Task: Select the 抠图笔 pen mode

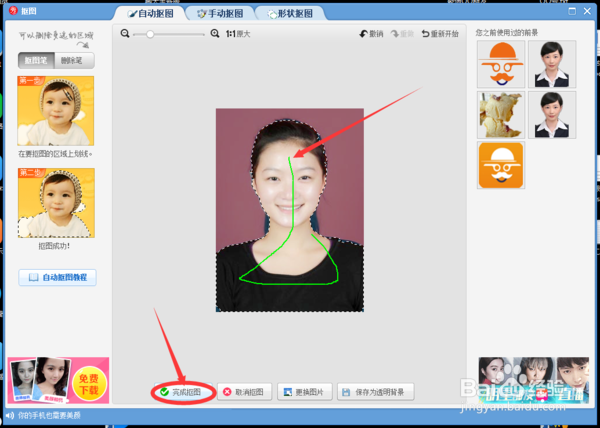Action: tap(36, 60)
